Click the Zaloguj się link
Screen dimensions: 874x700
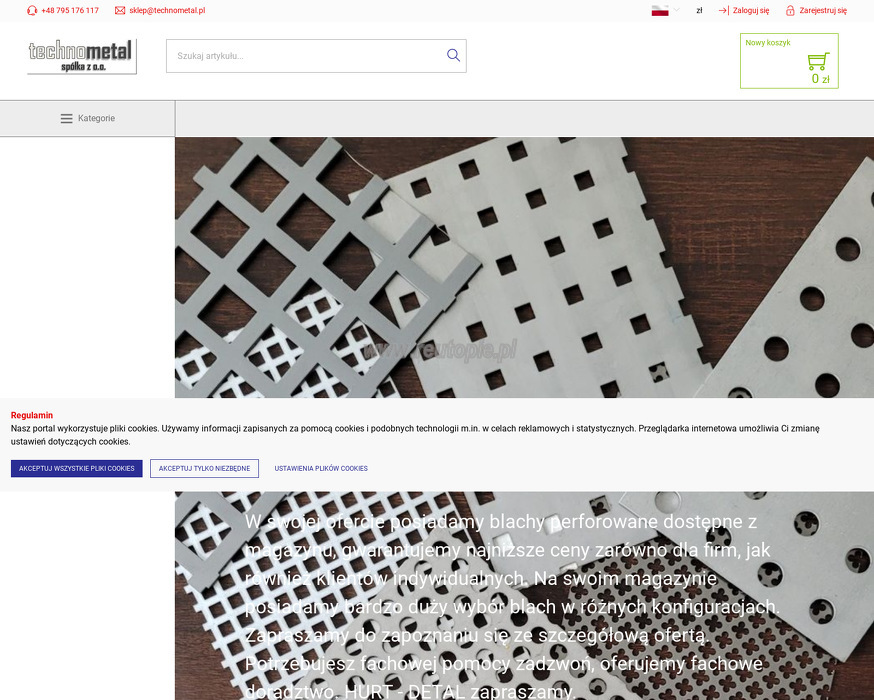point(751,11)
